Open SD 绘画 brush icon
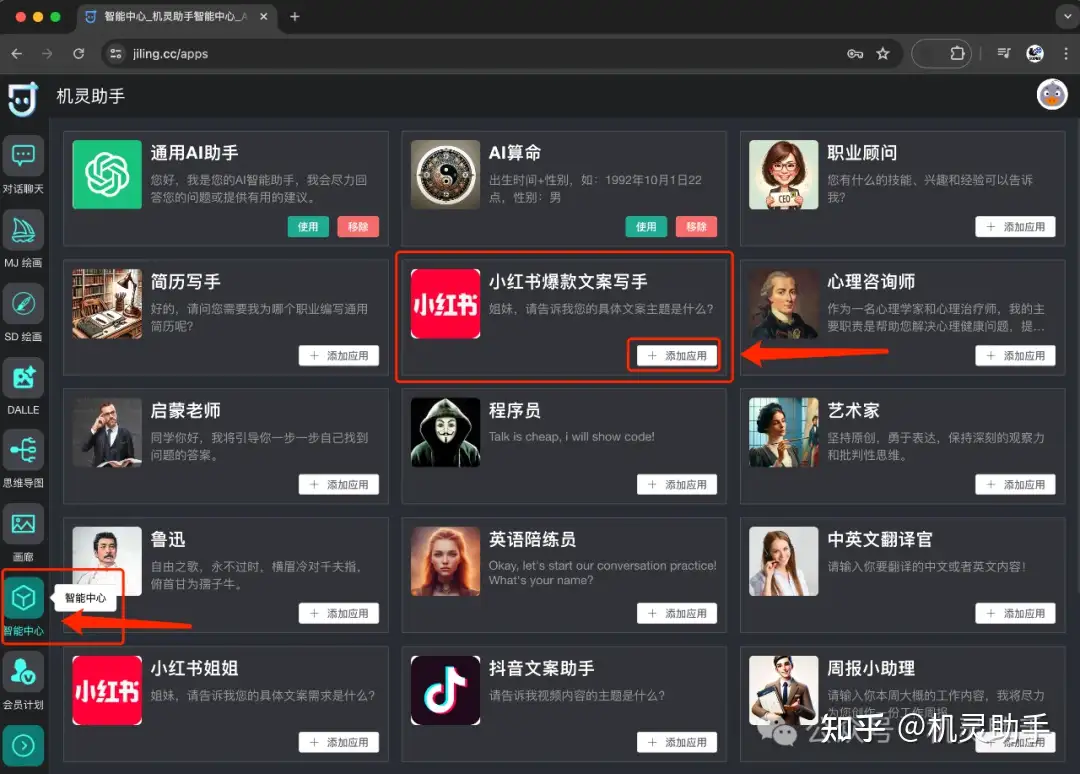The height and width of the screenshot is (774, 1080). tap(23, 304)
